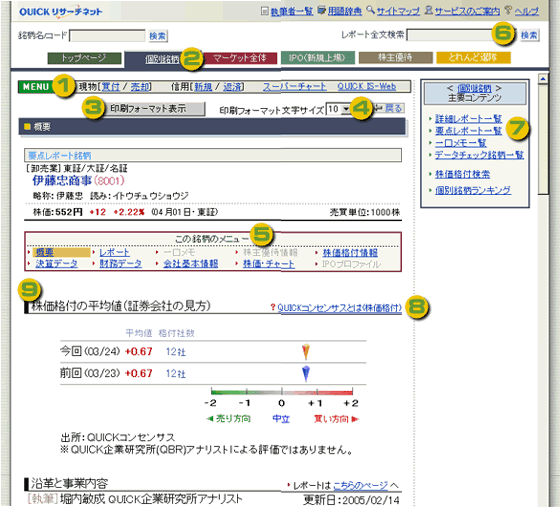Click the orange 今回 rating marker

coord(305,351)
